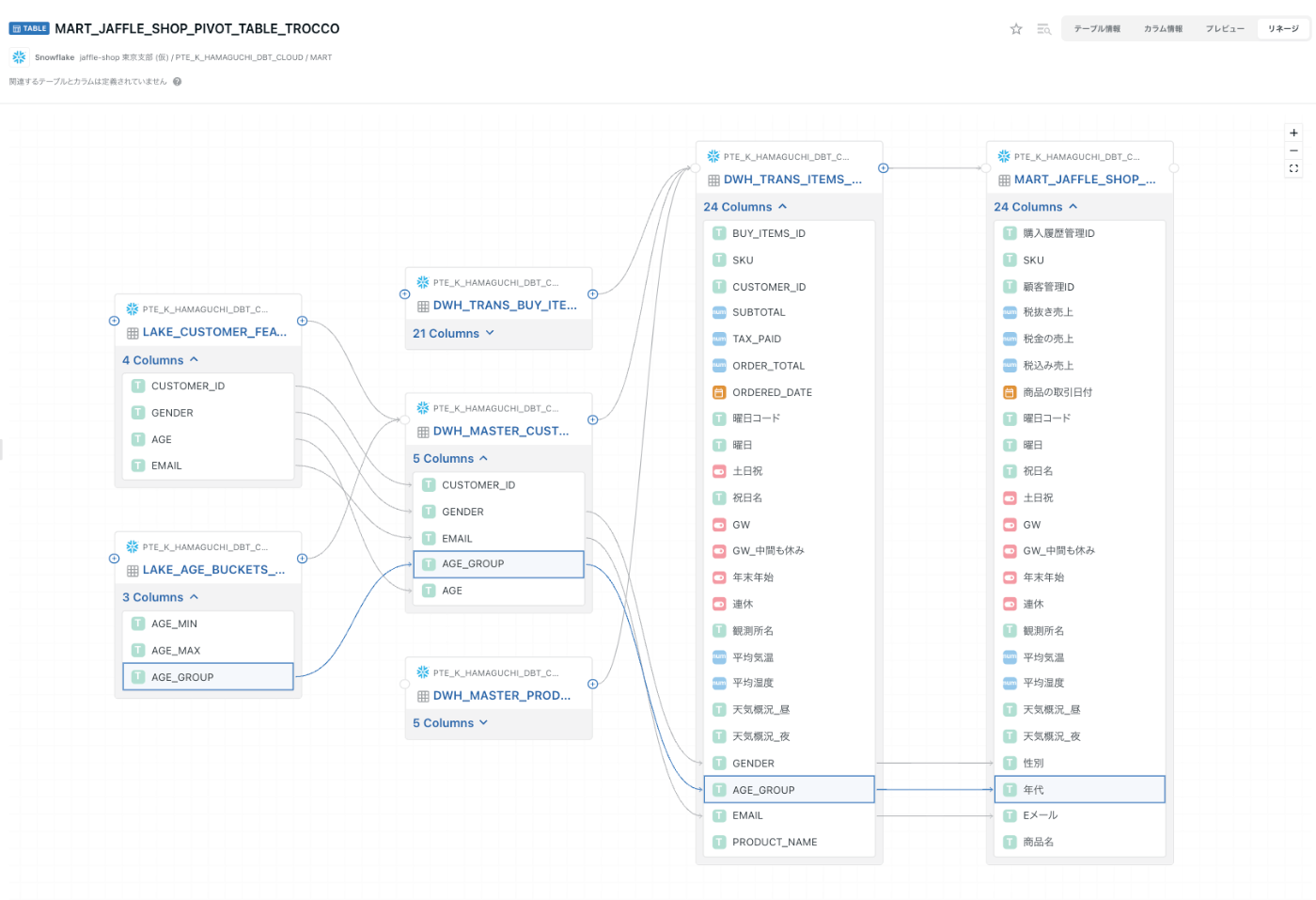1316x900 pixels.
Task: Click the Snowflake icon in breadcrumb
Action: coord(19,57)
